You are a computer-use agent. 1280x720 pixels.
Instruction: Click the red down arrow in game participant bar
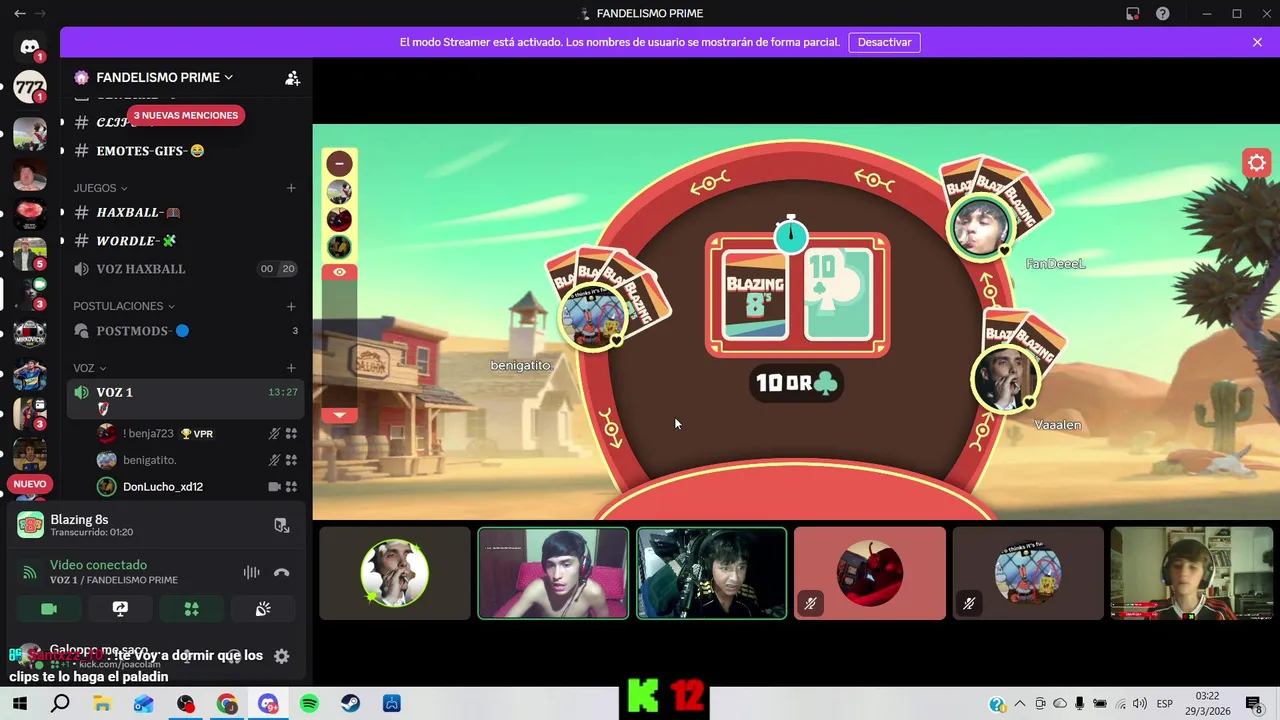coord(339,415)
